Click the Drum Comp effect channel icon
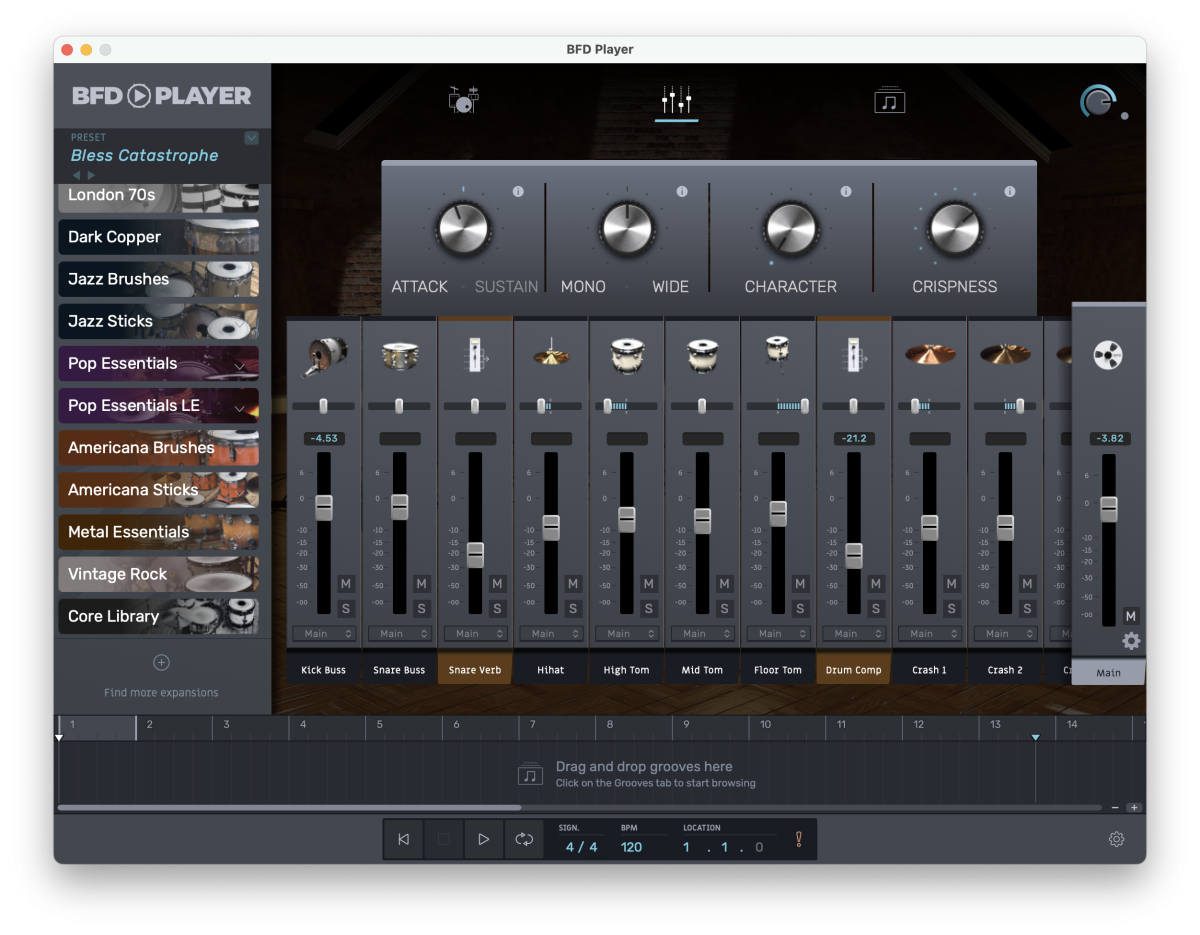Screen dimensions: 1200x935 pos(854,355)
